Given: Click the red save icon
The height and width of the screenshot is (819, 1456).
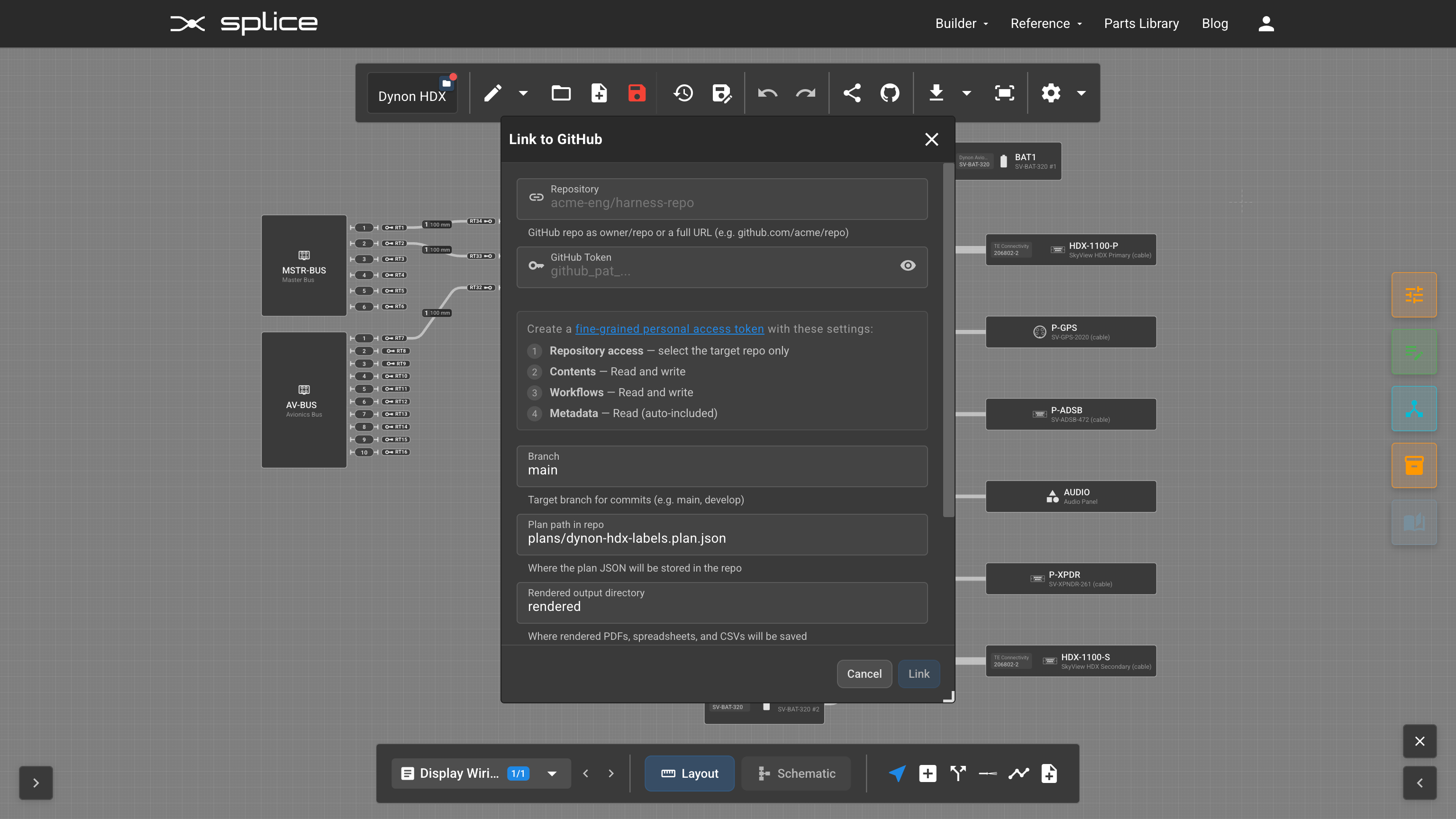Looking at the screenshot, I should click(637, 93).
